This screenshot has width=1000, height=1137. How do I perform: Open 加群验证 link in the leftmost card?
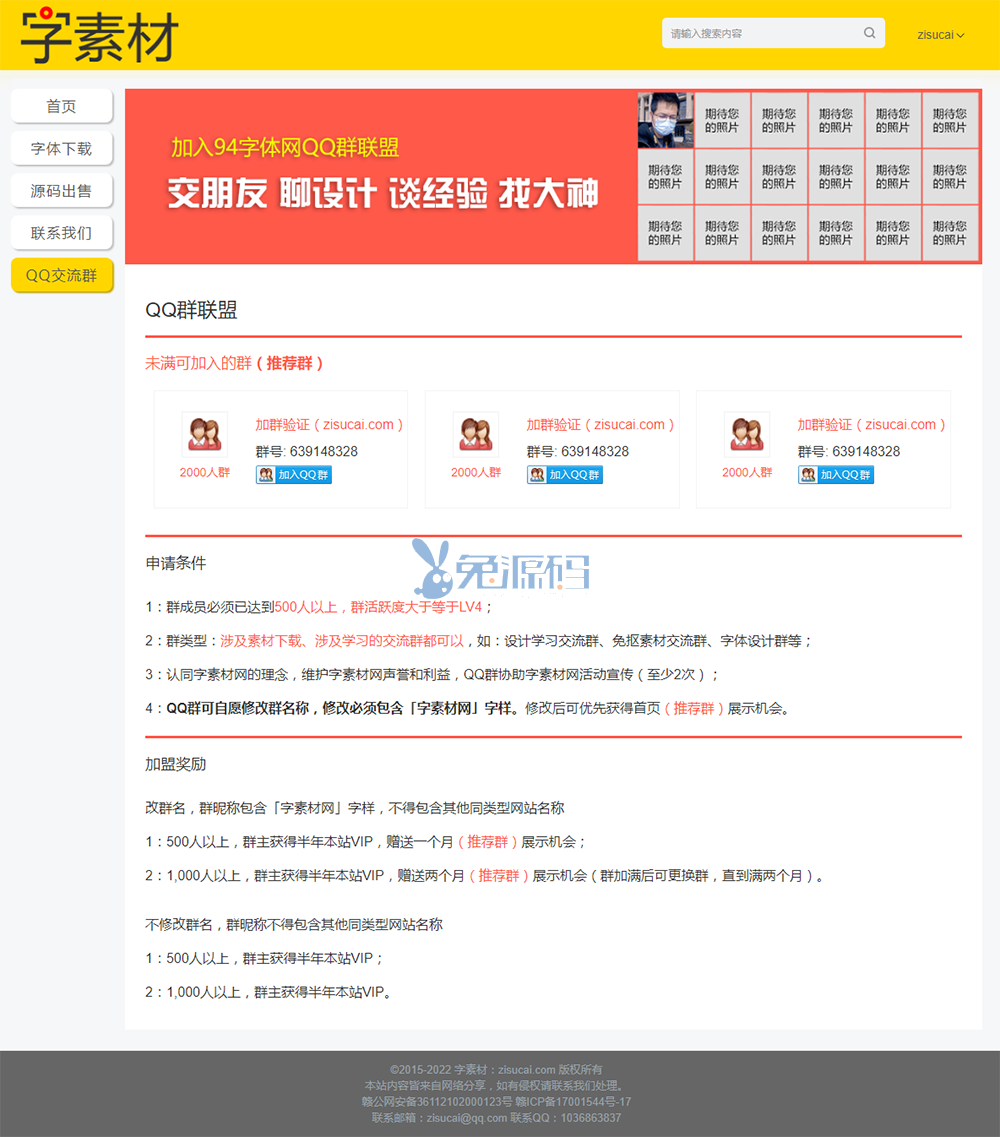coord(329,425)
